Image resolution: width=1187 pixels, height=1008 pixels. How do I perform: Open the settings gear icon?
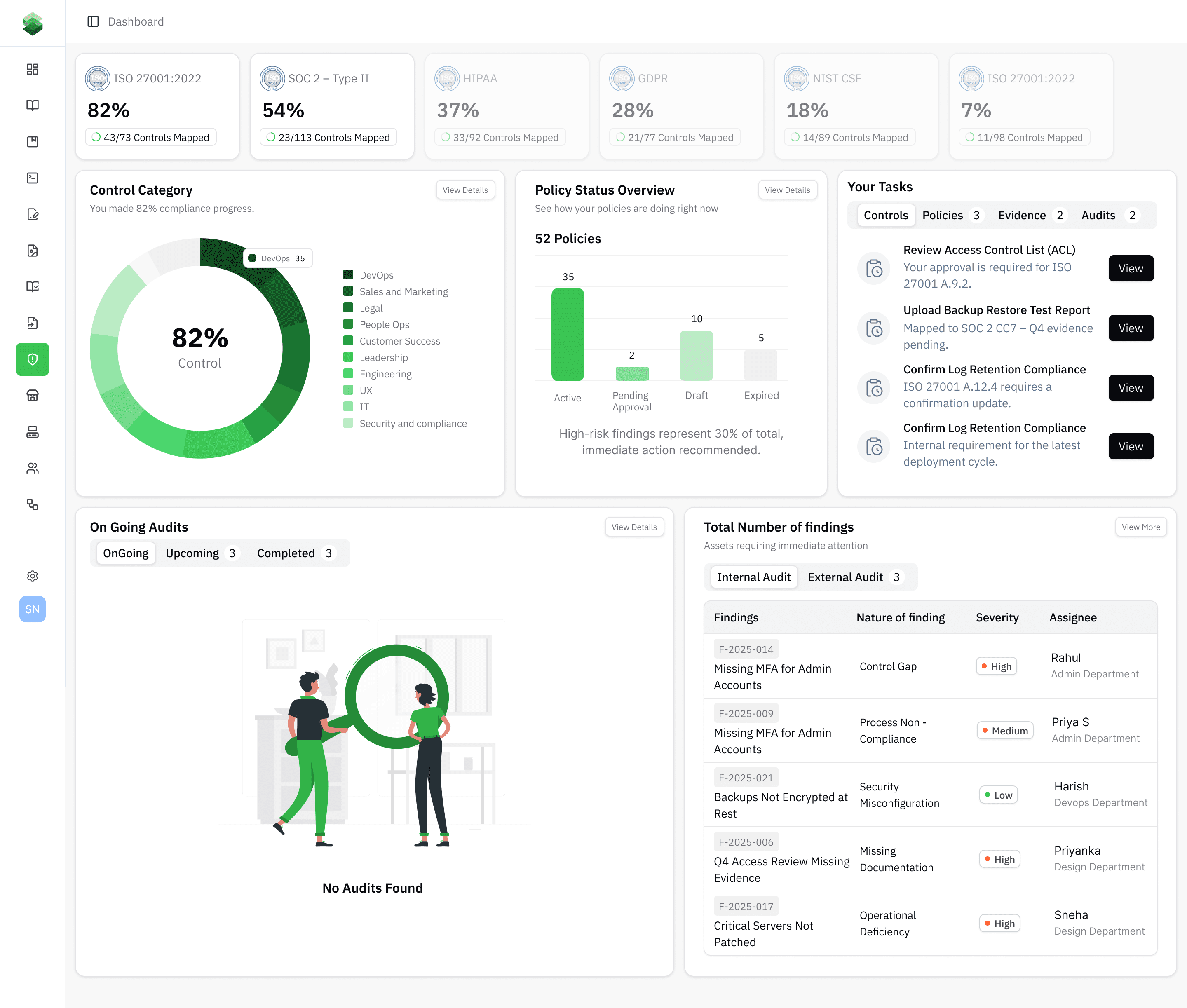33,576
